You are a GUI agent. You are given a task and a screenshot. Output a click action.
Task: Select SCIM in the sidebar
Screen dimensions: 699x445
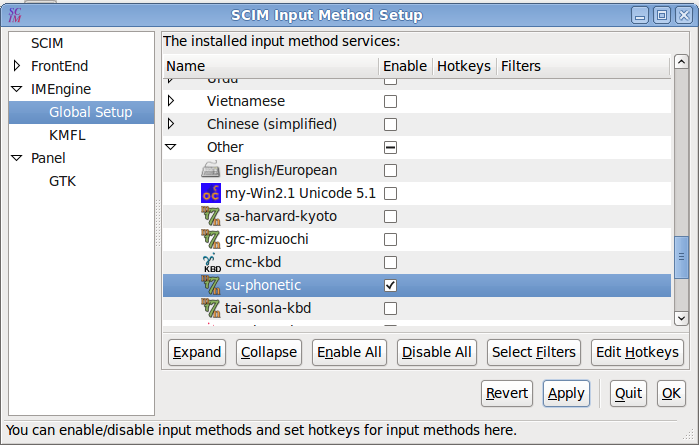point(47,43)
